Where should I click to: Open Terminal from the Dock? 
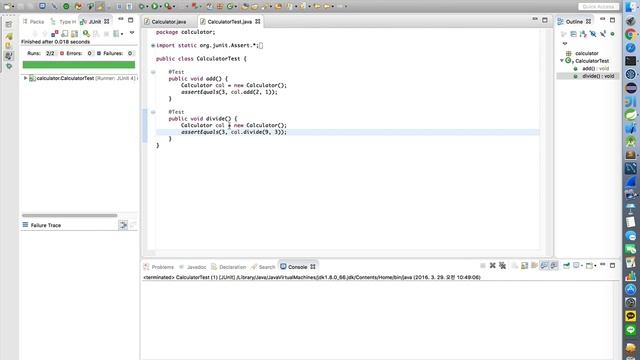pos(631,61)
